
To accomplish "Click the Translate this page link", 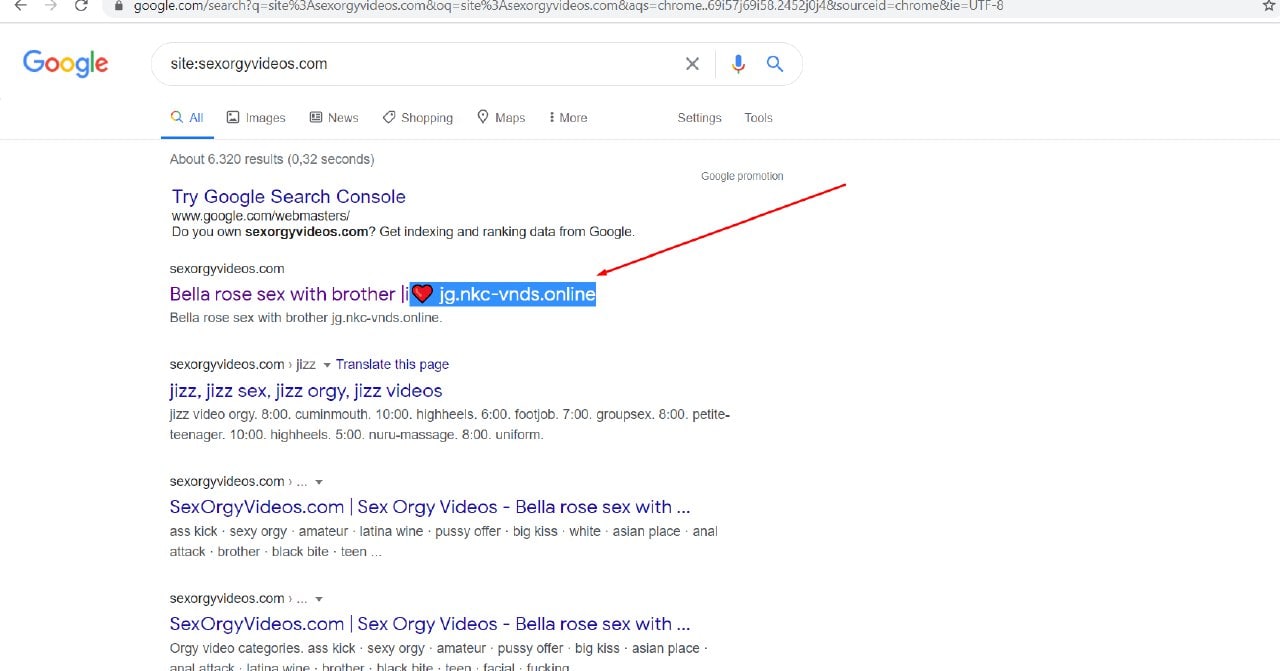I will [392, 364].
